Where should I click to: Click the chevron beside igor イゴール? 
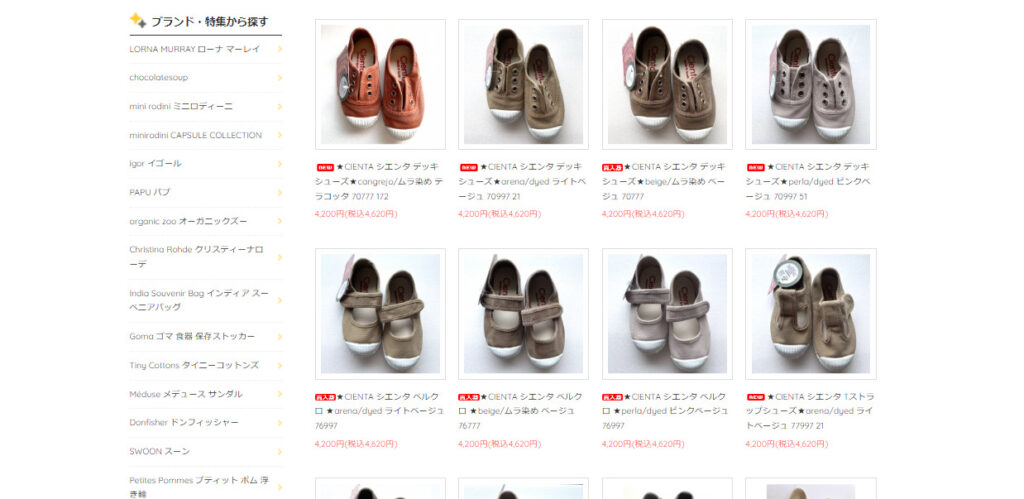(x=280, y=164)
